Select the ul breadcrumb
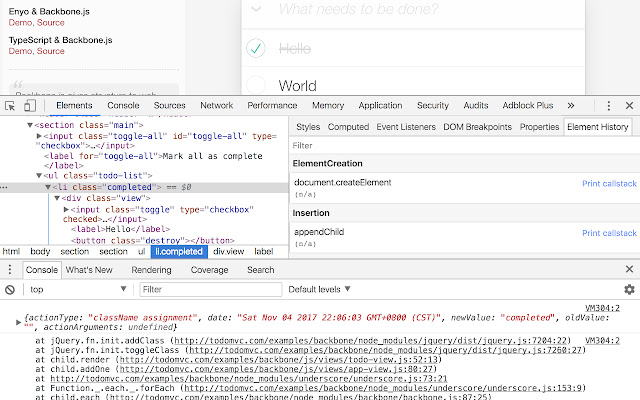Image resolution: width=640 pixels, height=400 pixels. pyautogui.click(x=141, y=251)
